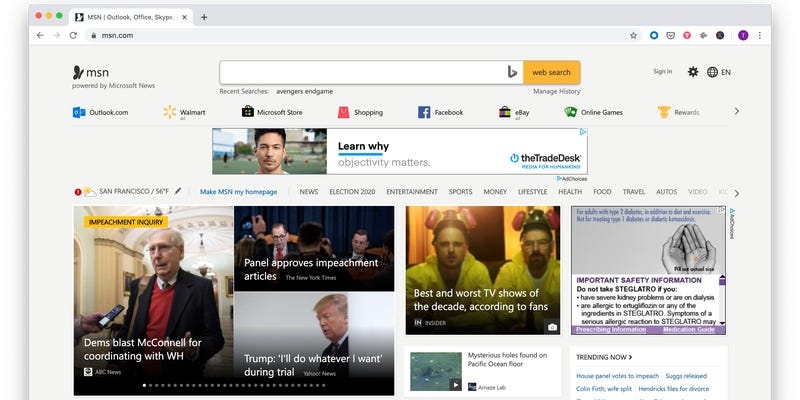Reload the MSN page
This screenshot has width=800, height=400.
click(x=73, y=35)
